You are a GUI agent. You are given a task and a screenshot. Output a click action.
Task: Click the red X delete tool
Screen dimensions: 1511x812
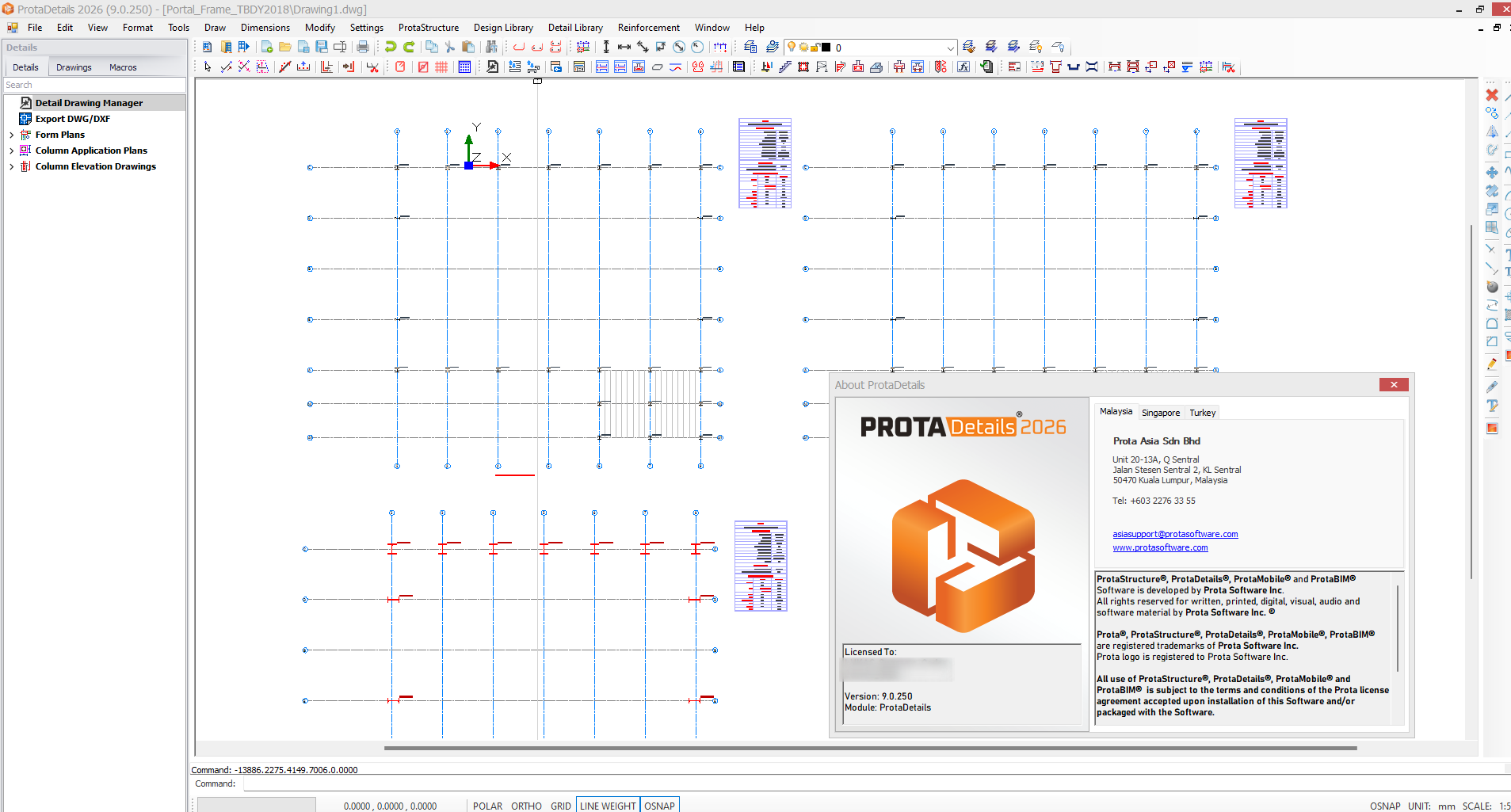(x=1492, y=94)
